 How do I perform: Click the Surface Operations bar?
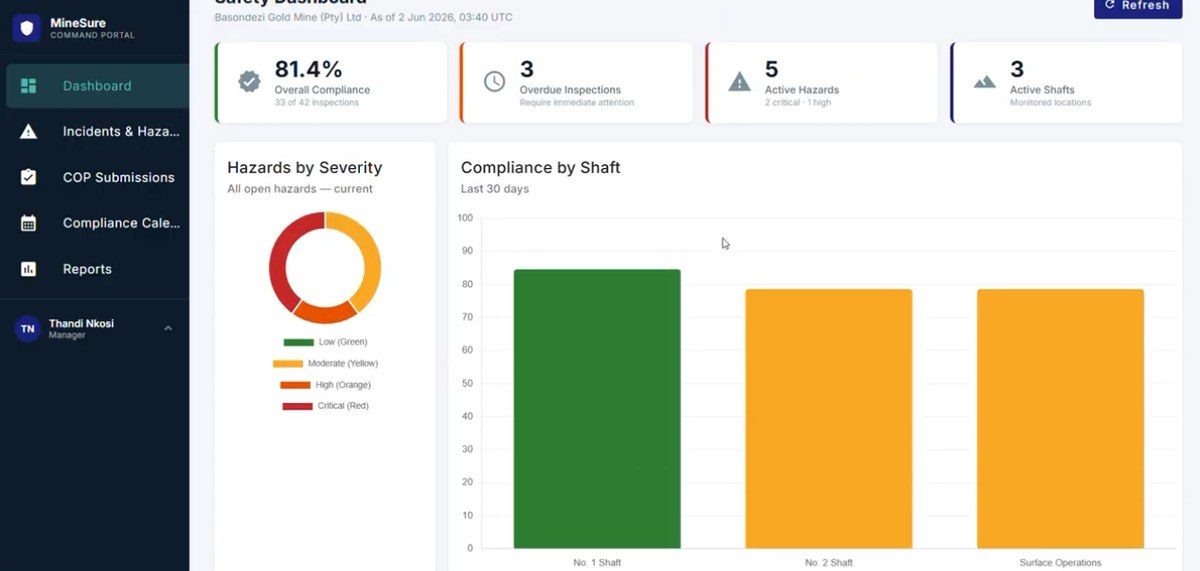(x=1060, y=419)
